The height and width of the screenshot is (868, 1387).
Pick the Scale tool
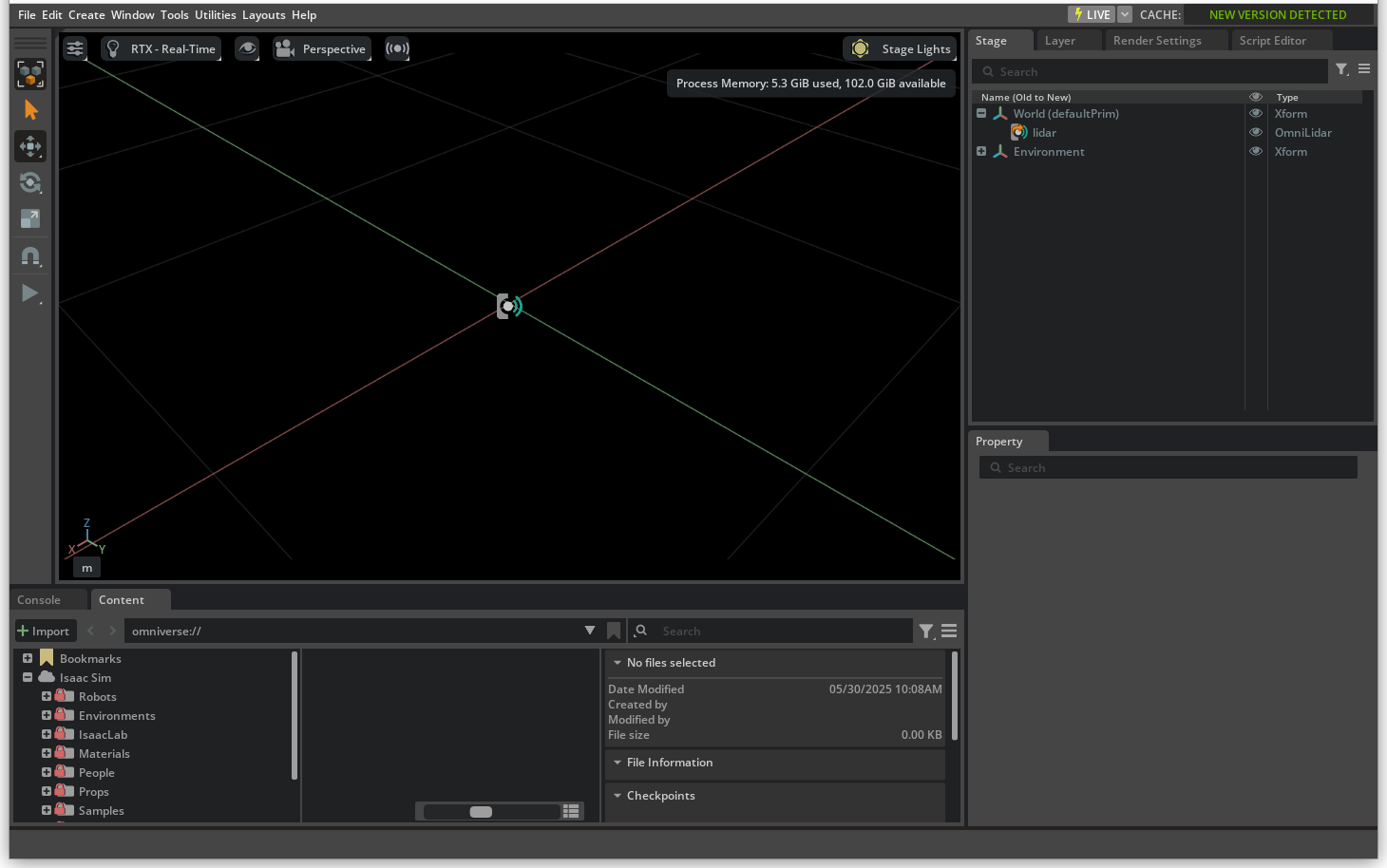click(x=30, y=218)
